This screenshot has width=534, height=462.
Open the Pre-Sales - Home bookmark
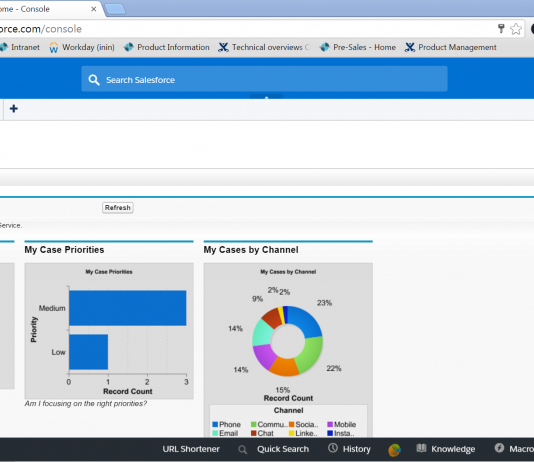[358, 47]
